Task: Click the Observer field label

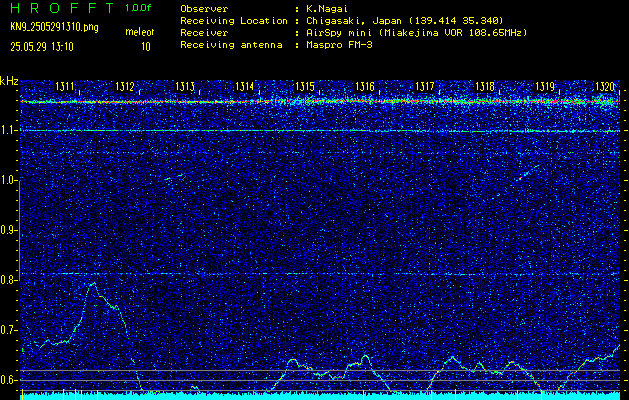Action: point(204,8)
